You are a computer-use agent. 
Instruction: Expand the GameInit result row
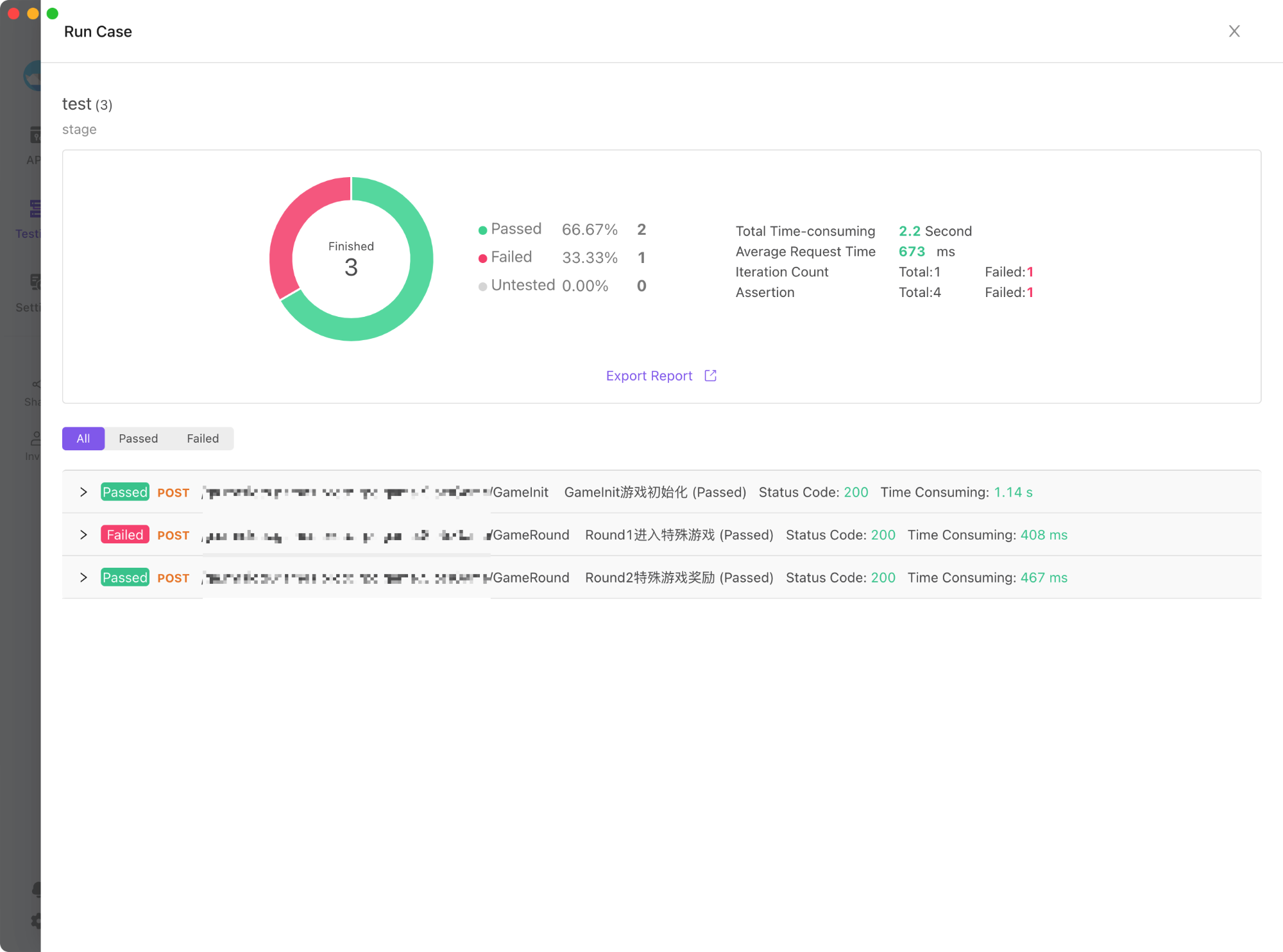click(83, 492)
